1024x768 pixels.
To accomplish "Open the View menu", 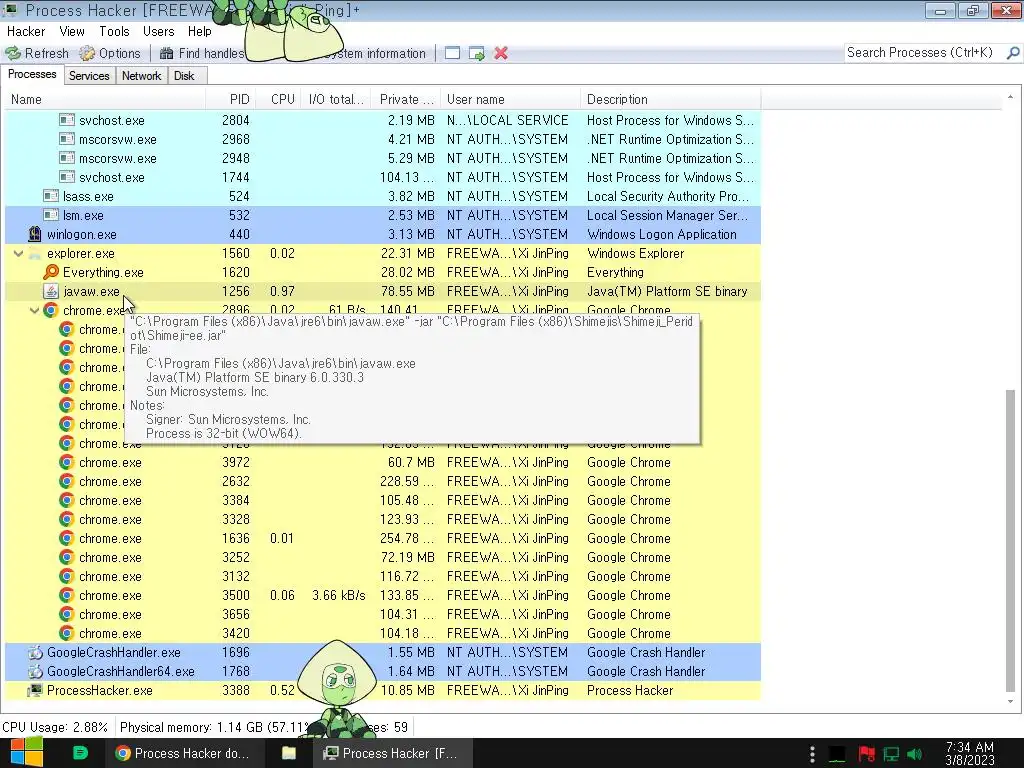I will point(72,31).
